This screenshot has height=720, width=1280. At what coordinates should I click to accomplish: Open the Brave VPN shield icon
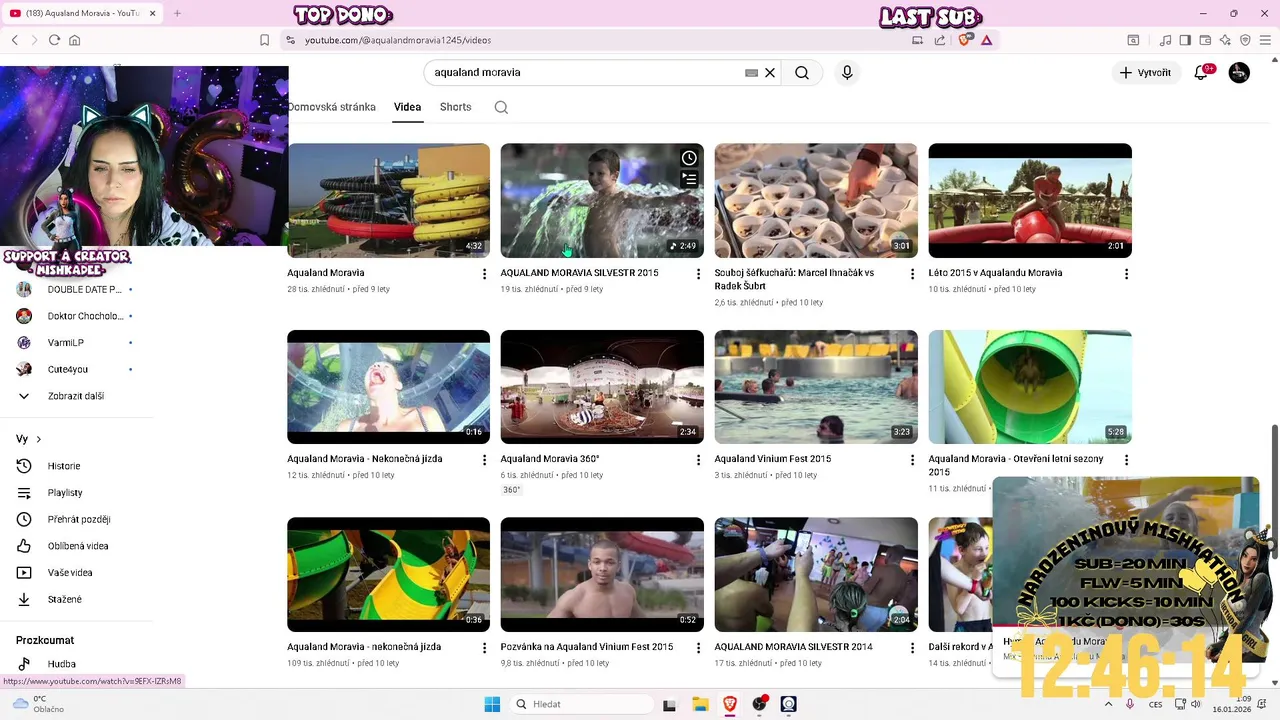coord(1245,40)
